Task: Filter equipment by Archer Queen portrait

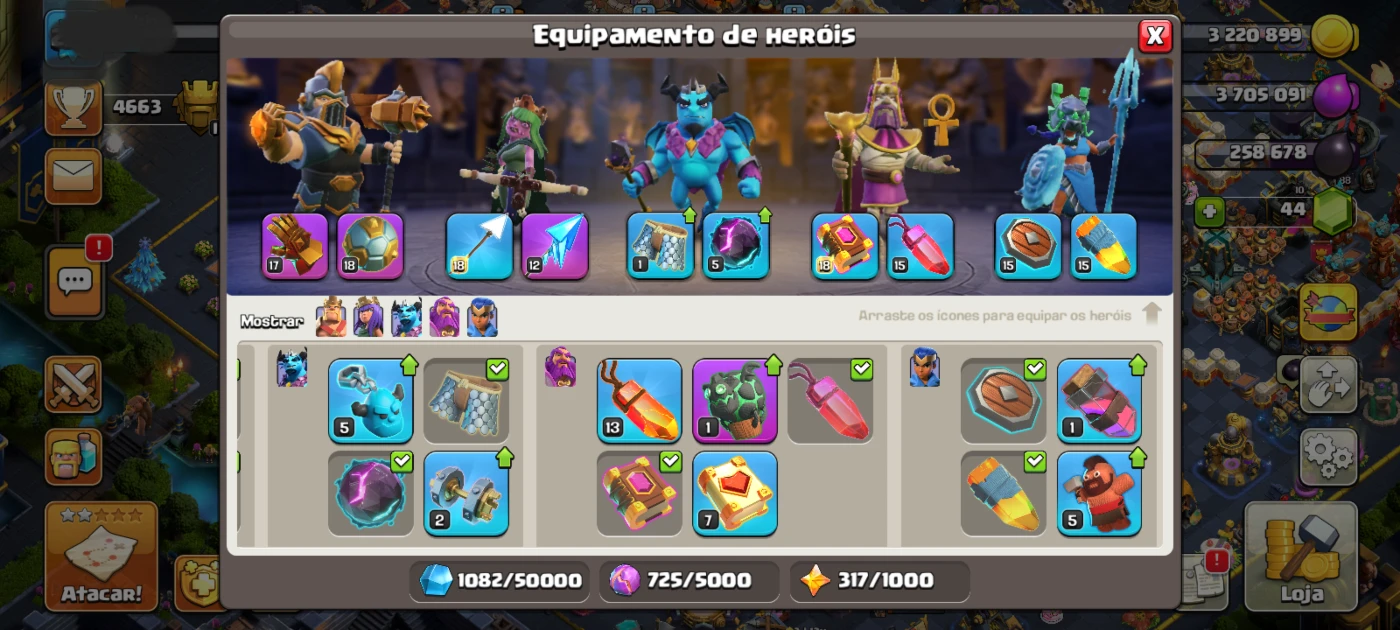Action: 369,318
